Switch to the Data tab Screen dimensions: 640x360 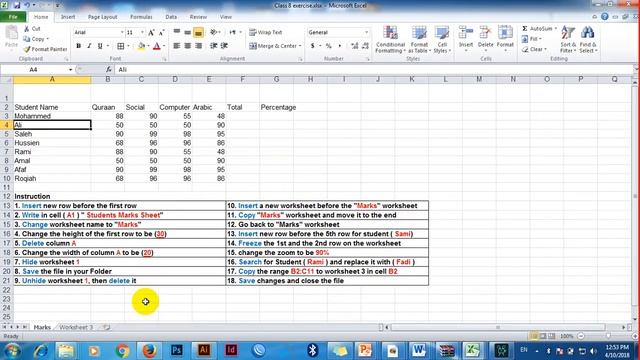click(x=171, y=17)
